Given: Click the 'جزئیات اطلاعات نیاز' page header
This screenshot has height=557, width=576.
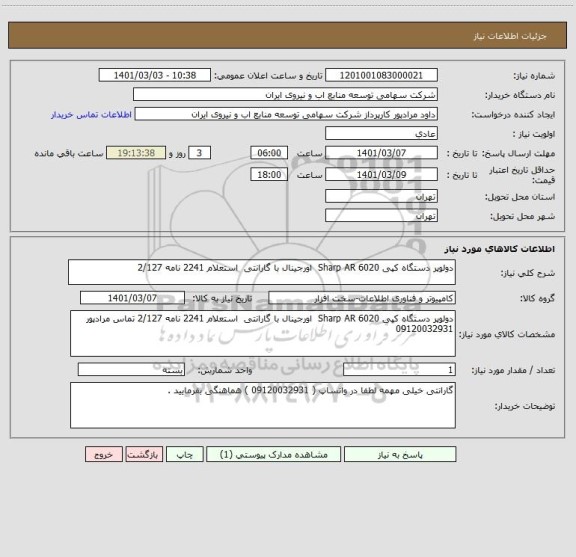Looking at the screenshot, I should click(x=510, y=36).
